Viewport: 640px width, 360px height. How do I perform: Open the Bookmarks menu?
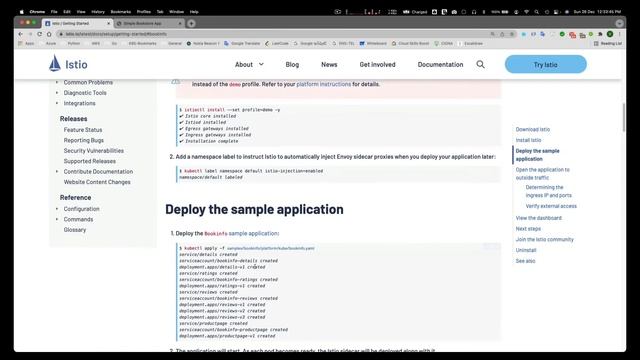pos(121,12)
